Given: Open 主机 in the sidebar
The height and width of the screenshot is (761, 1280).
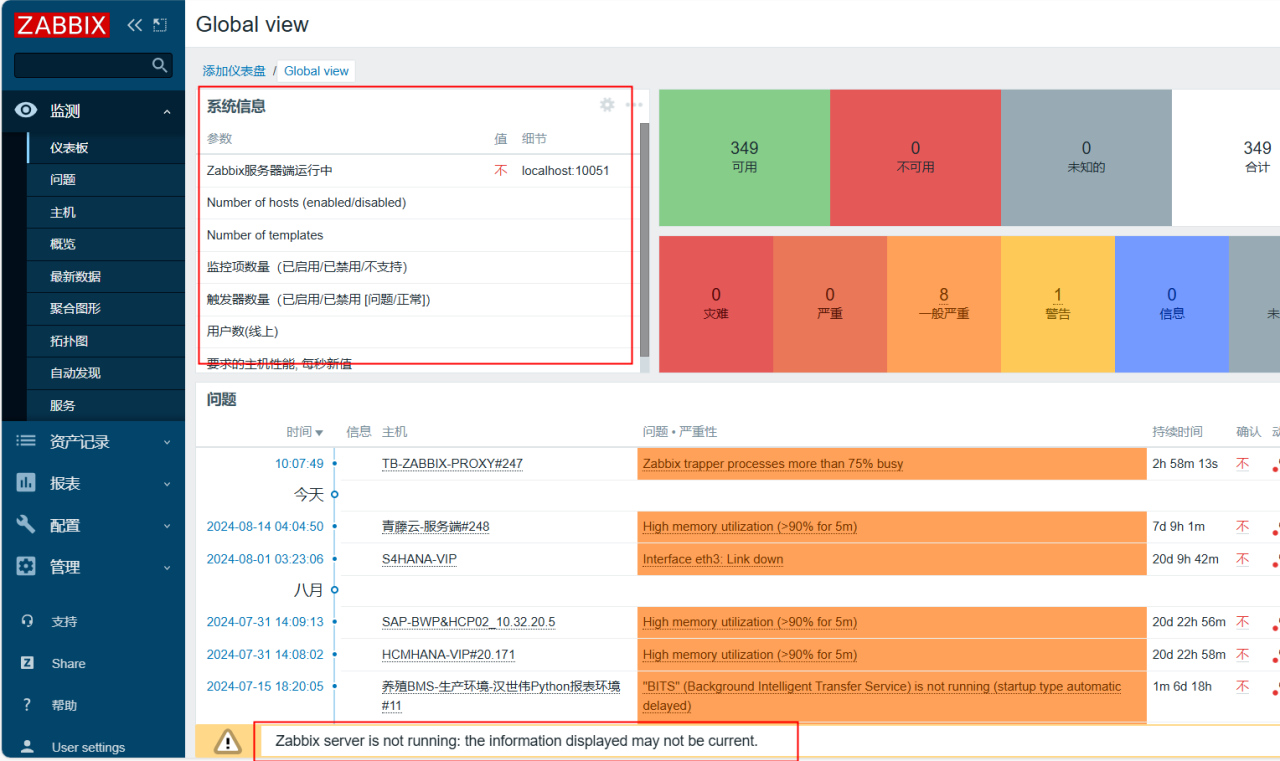Looking at the screenshot, I should 63,212.
